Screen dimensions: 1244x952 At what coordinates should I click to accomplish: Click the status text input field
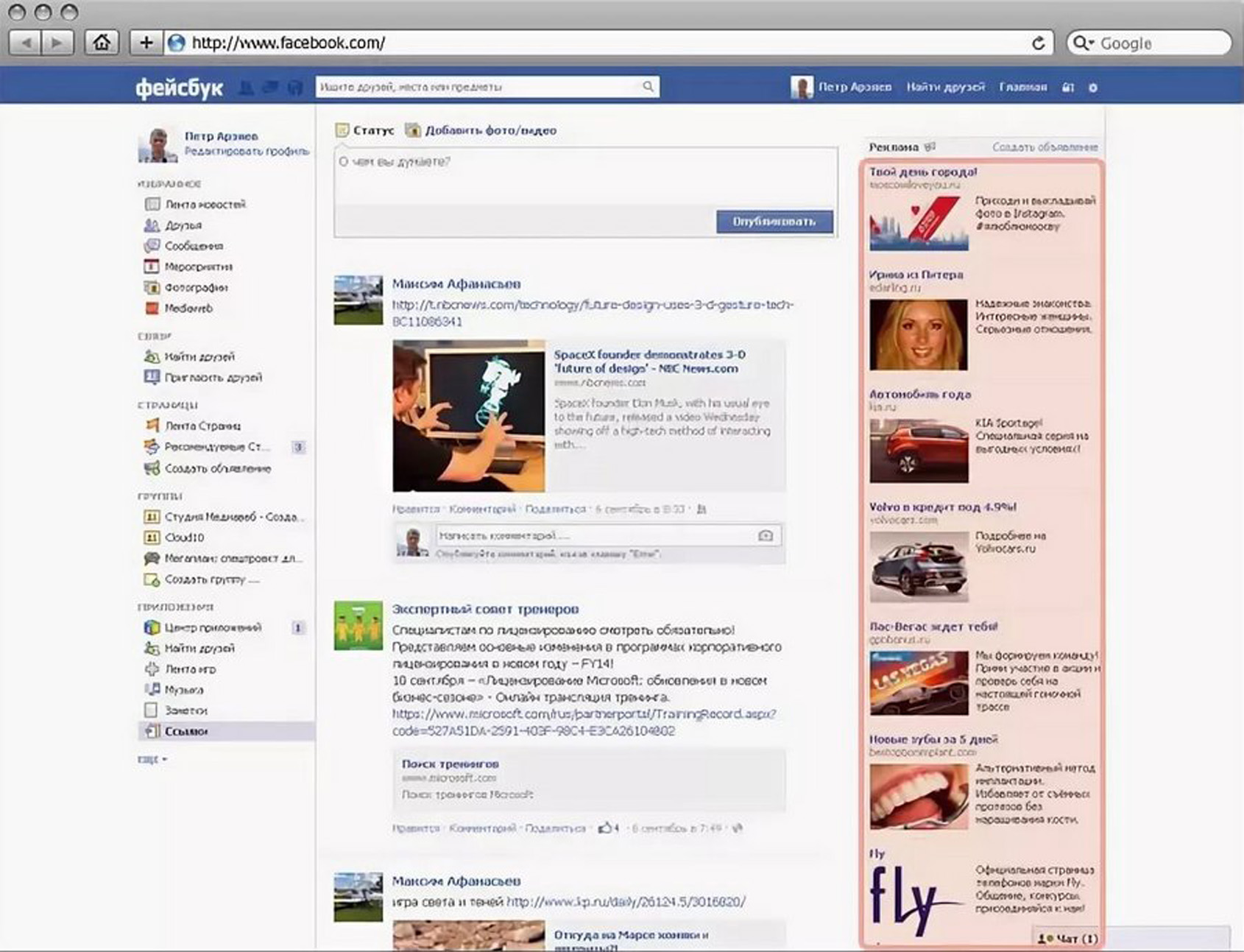point(585,177)
